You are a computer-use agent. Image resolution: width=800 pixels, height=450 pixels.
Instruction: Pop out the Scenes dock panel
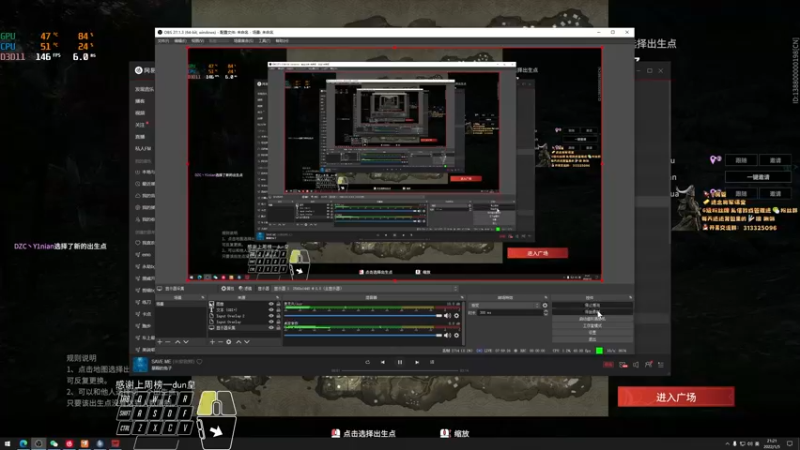tap(203, 297)
